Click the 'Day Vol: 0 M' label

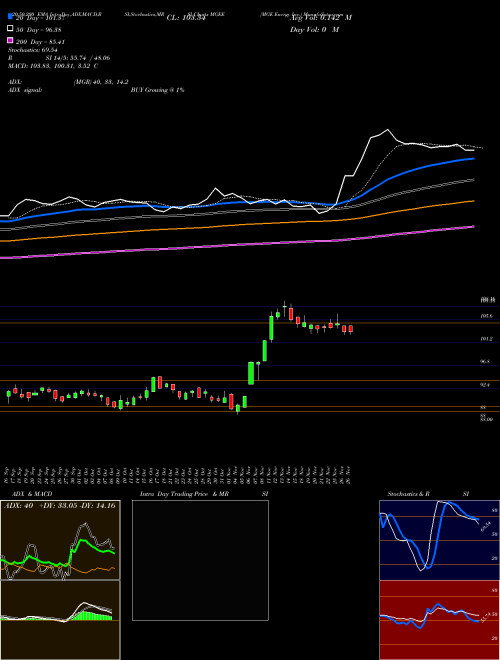tap(314, 30)
